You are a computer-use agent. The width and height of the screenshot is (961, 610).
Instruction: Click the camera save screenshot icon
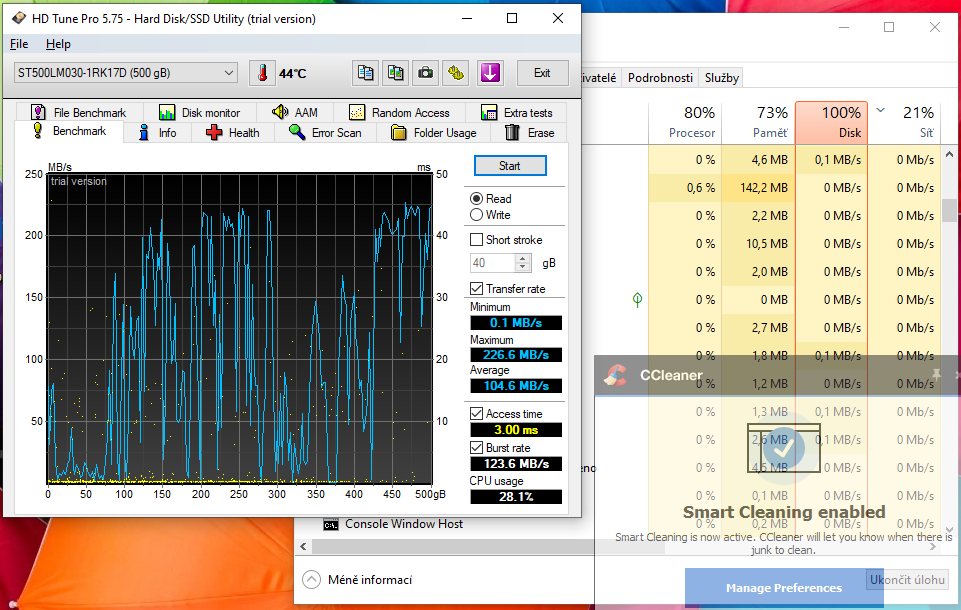tap(425, 73)
